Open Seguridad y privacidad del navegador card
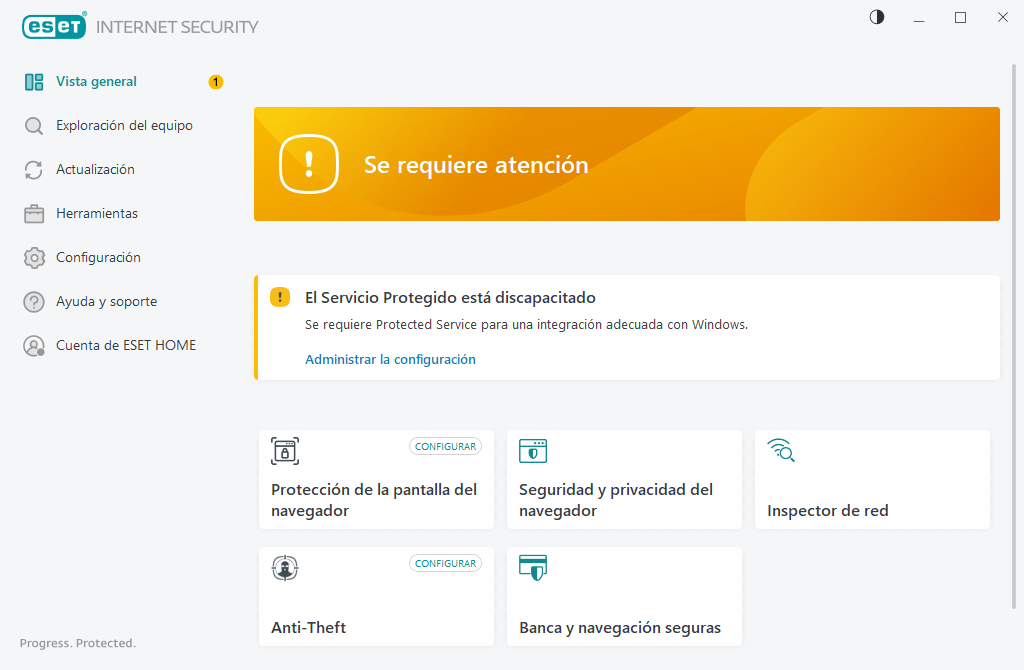Screen dimensions: 1024x670 624,479
